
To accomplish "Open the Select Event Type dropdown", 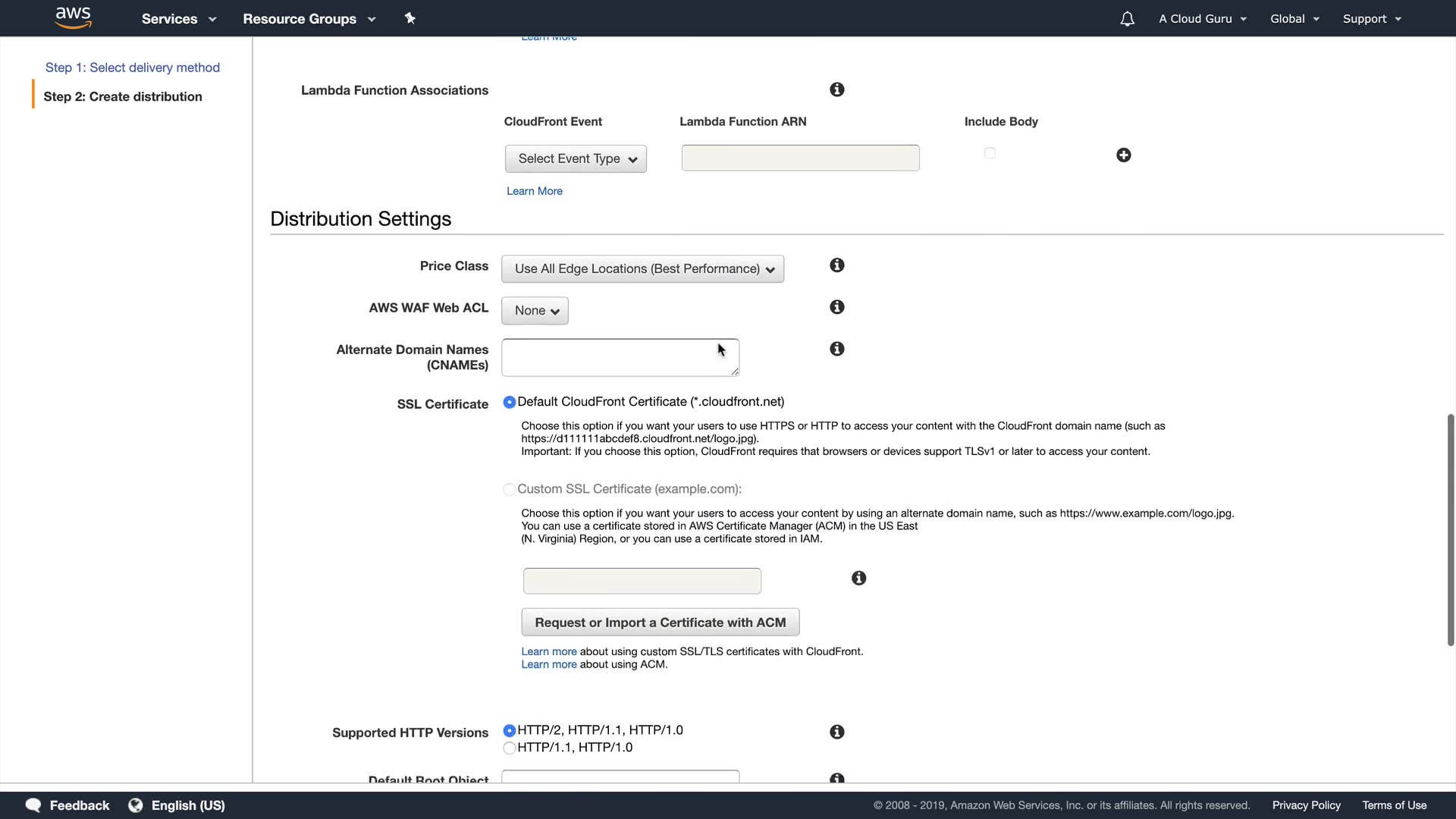I will click(x=576, y=159).
